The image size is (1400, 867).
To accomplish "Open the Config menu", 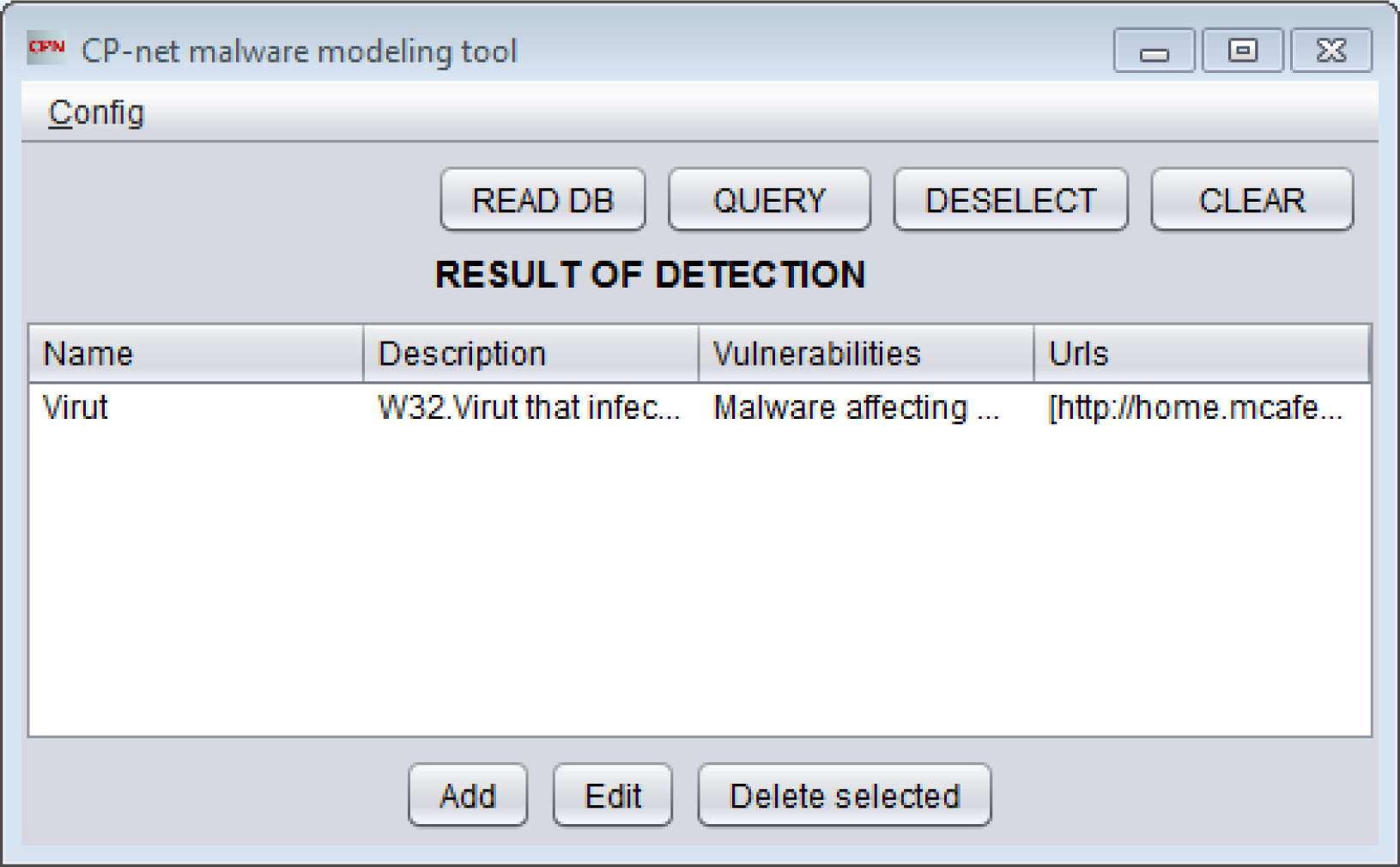I will coord(96,112).
